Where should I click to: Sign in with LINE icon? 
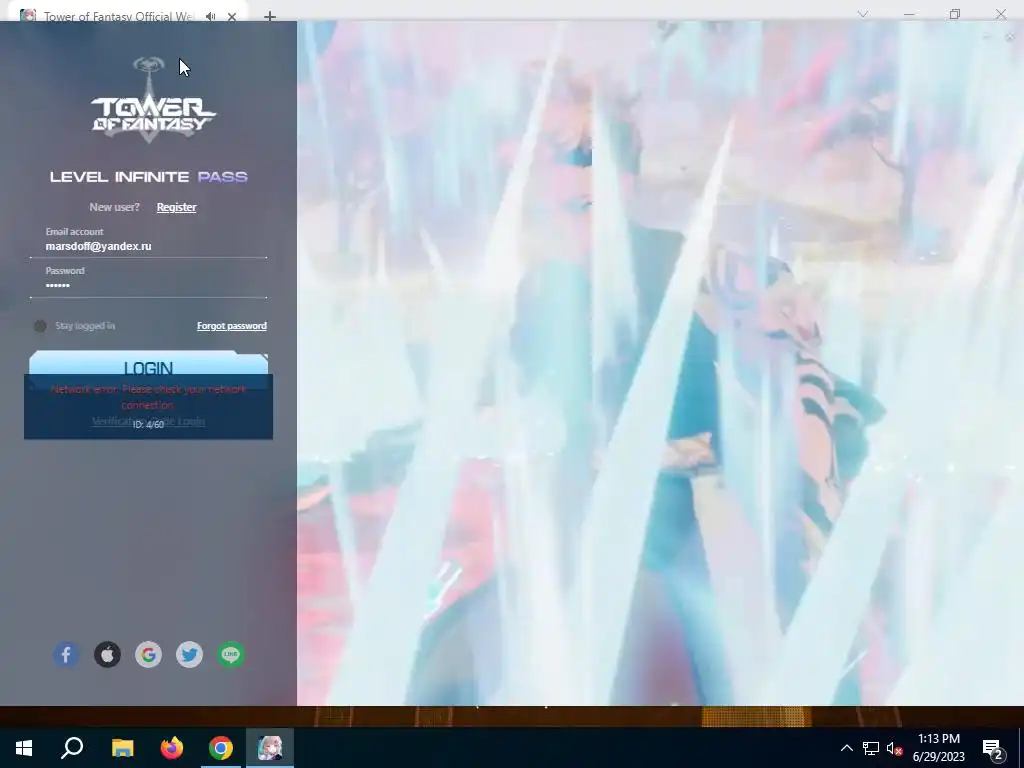click(x=231, y=654)
